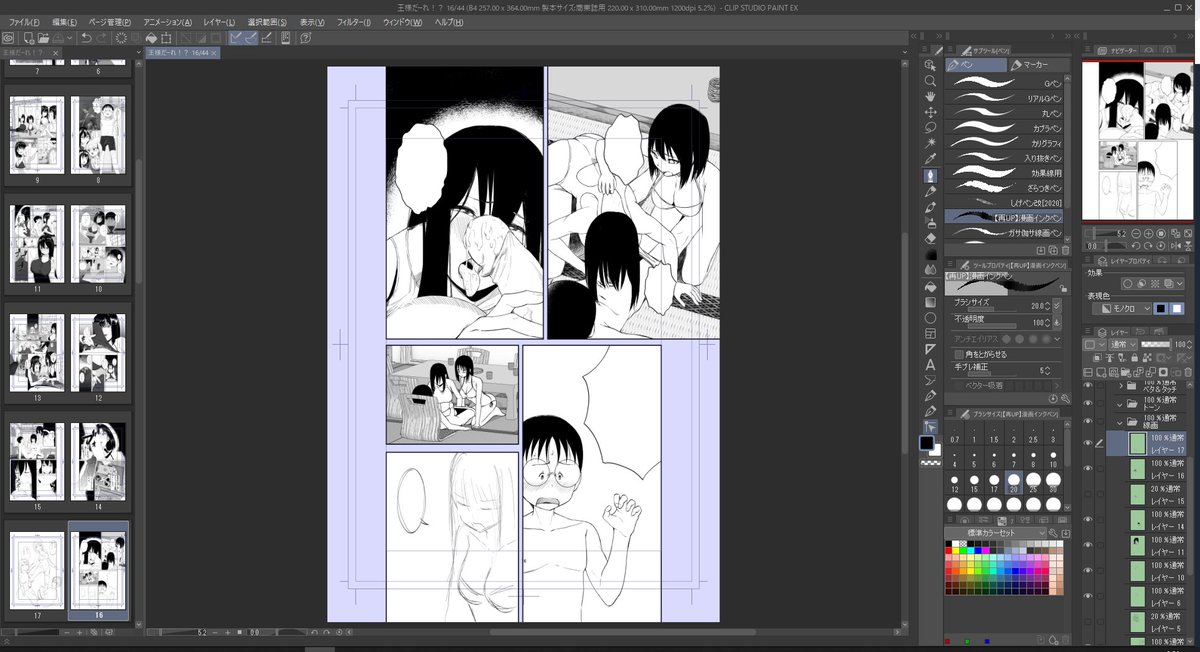Select the Figure ellipse tool

(x=930, y=318)
